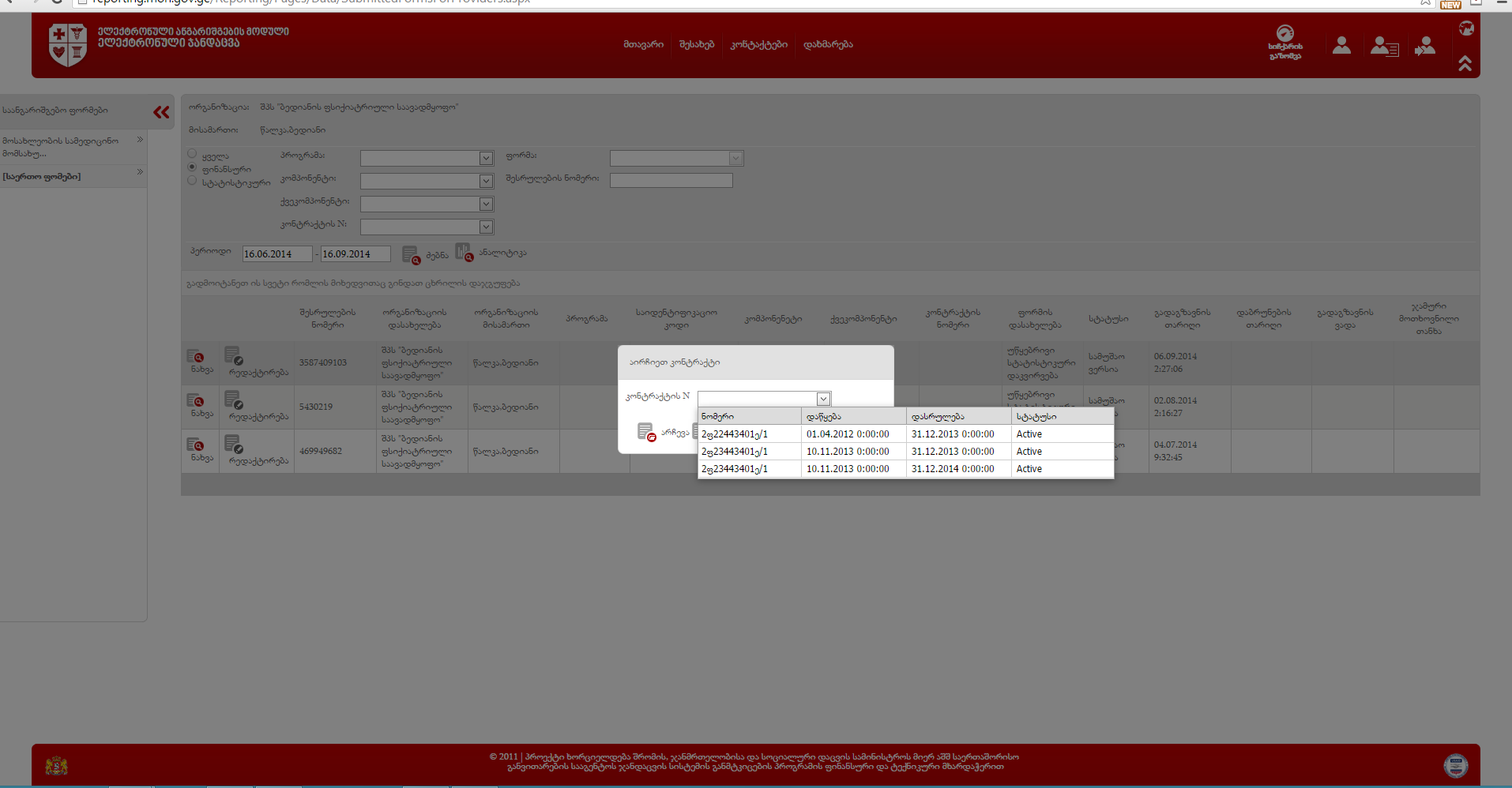The width and height of the screenshot is (1512, 788).
Task: Click the period start date field 16.06.2014
Action: 276,254
